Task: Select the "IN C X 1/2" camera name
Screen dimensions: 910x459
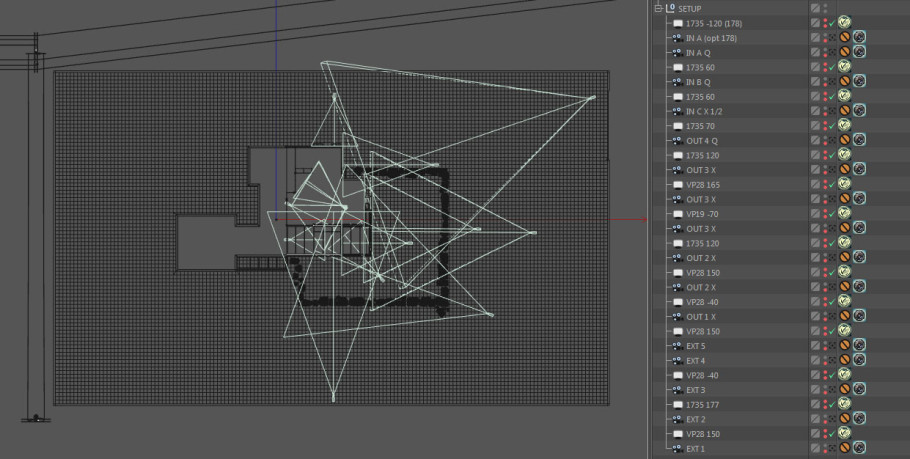Action: [x=704, y=111]
